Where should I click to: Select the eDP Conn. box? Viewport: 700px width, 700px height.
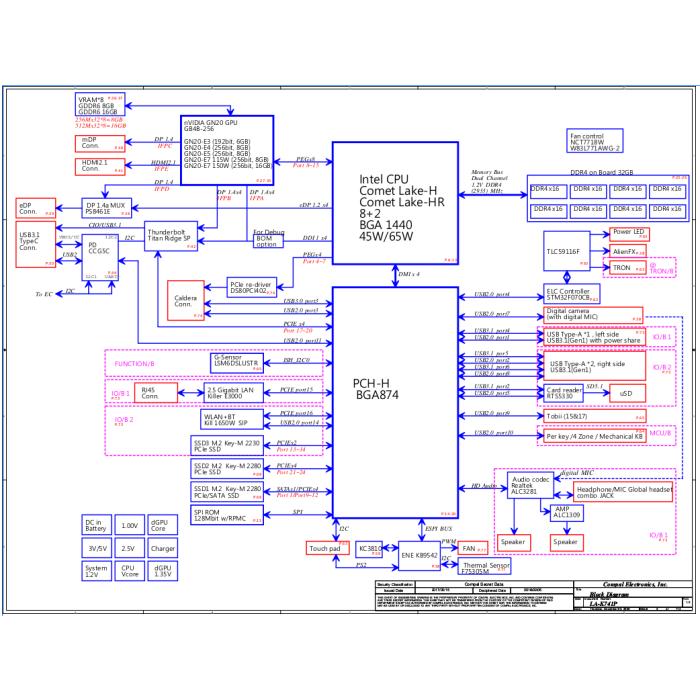coord(36,208)
